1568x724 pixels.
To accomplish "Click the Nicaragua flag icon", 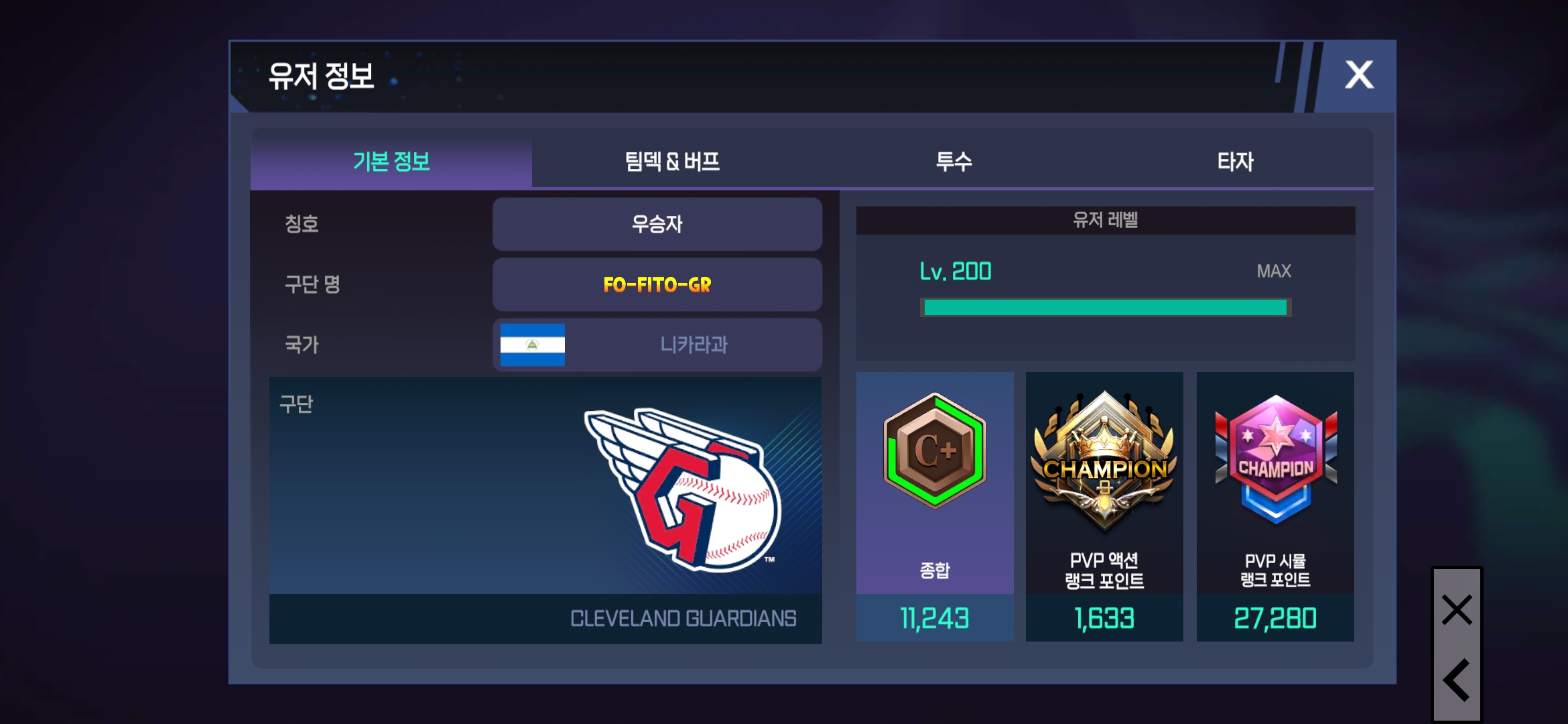I will point(533,345).
